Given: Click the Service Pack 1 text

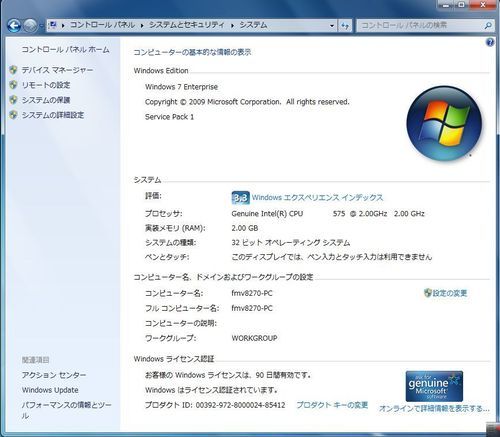Looking at the screenshot, I should click(169, 117).
